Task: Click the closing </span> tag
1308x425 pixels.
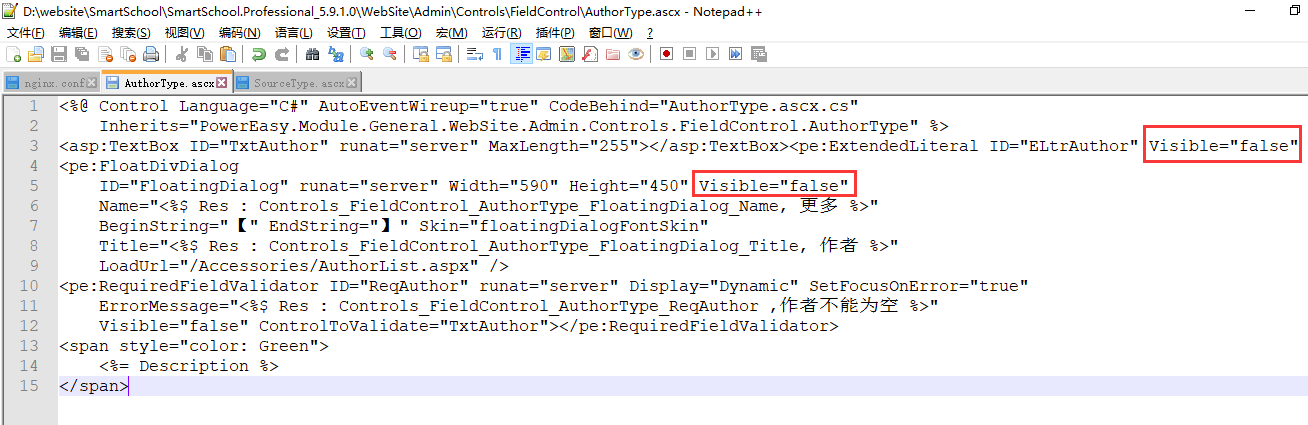Action: tap(94, 386)
